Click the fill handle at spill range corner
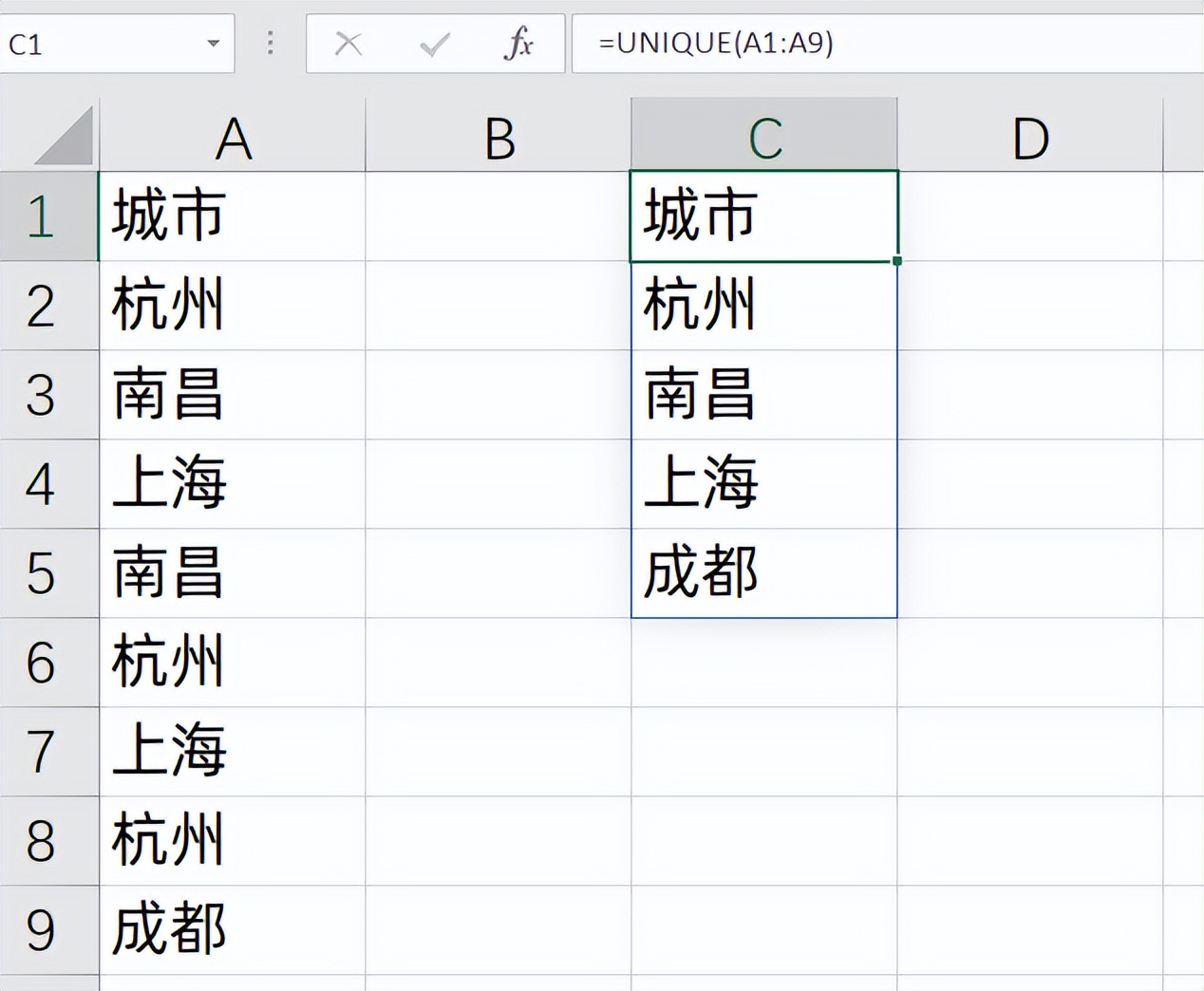The image size is (1204, 991). (896, 258)
